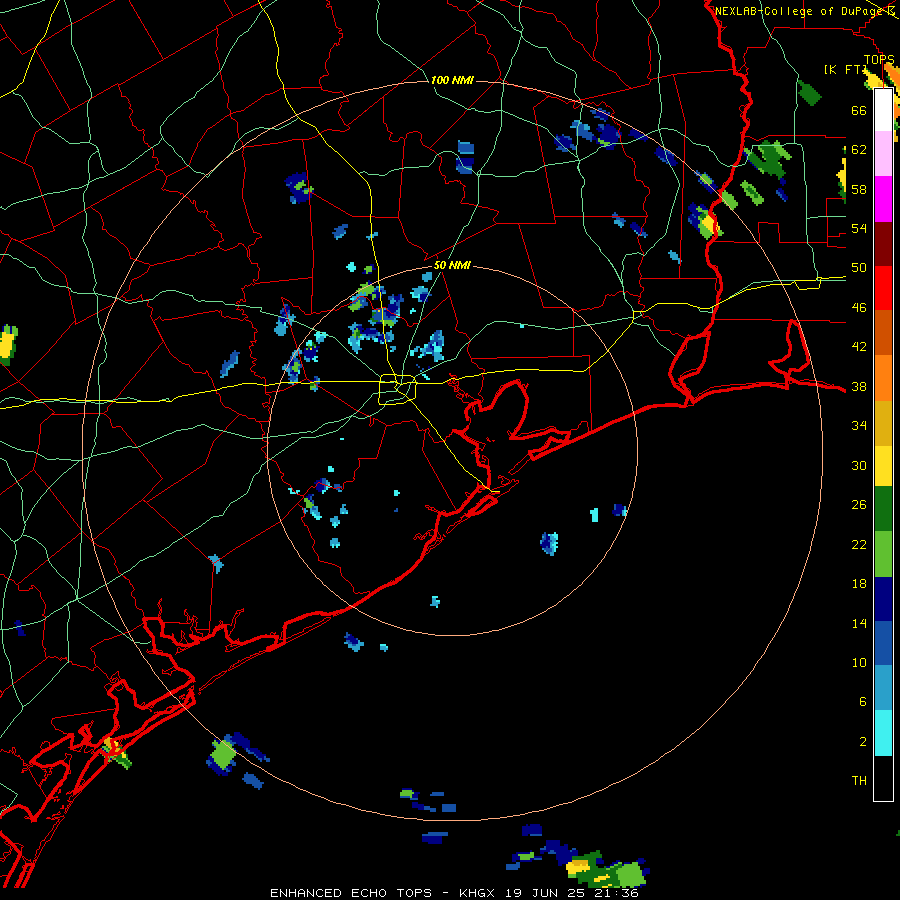This screenshot has width=900, height=900.
Task: Click the NEXLAB-College of DuPage credit text
Action: pos(800,11)
